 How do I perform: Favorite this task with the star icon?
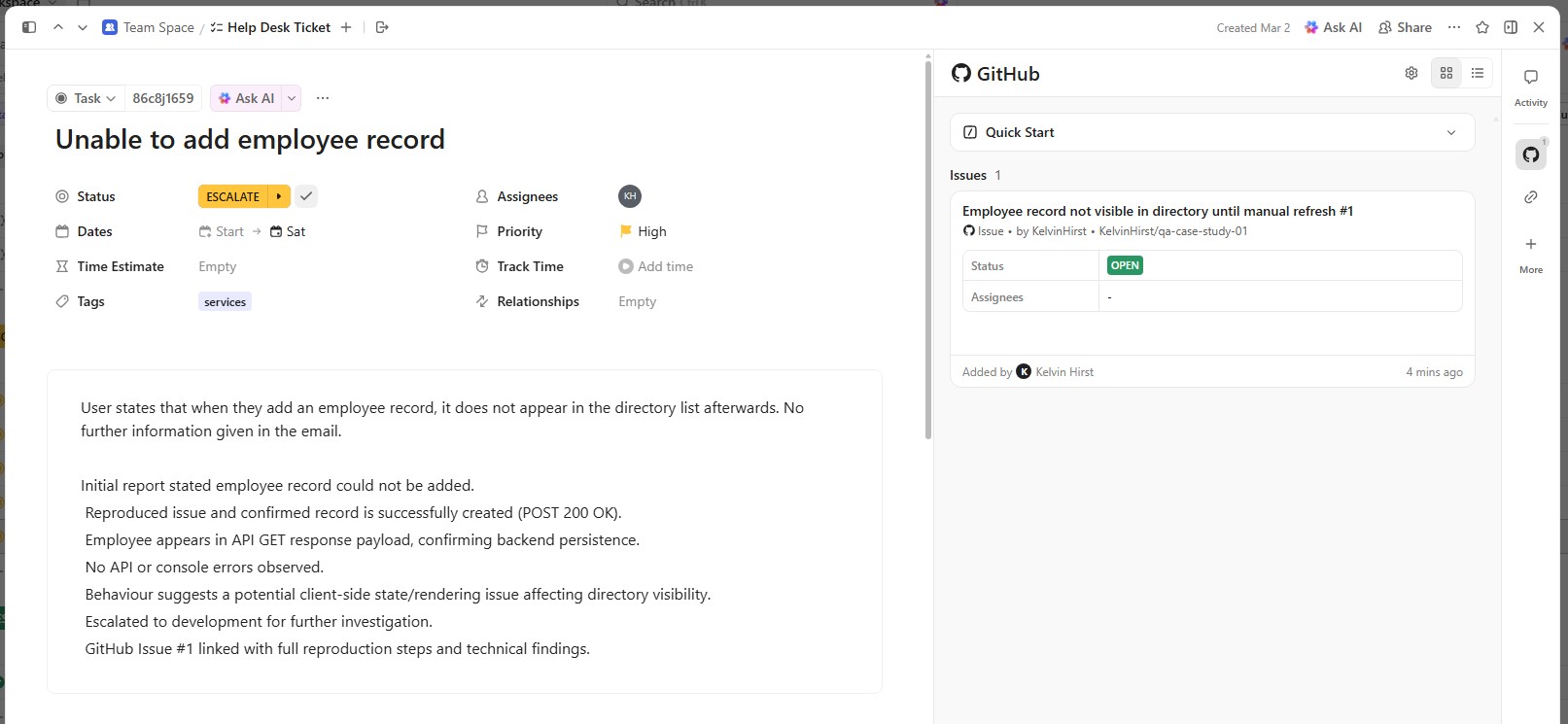(x=1482, y=27)
